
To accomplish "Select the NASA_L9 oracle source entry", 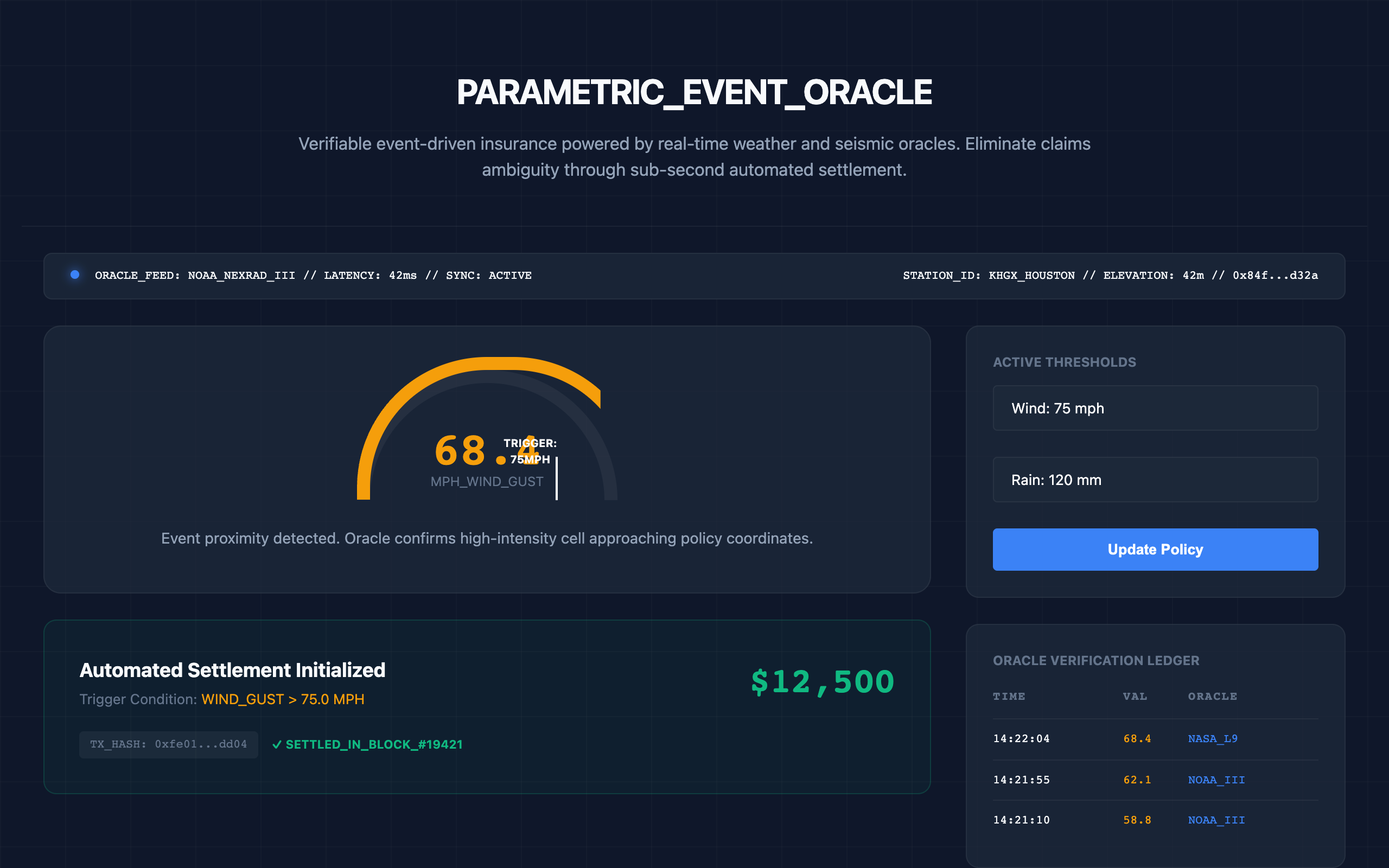I will (1213, 739).
